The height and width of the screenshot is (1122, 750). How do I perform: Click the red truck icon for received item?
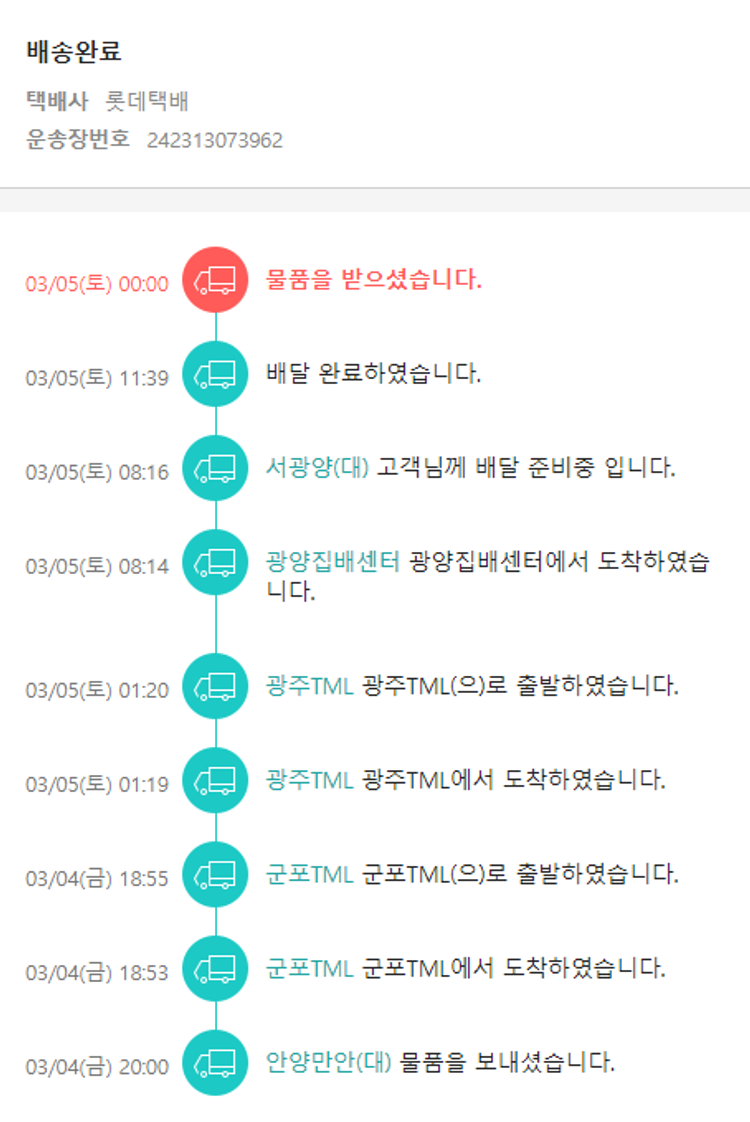[x=215, y=280]
